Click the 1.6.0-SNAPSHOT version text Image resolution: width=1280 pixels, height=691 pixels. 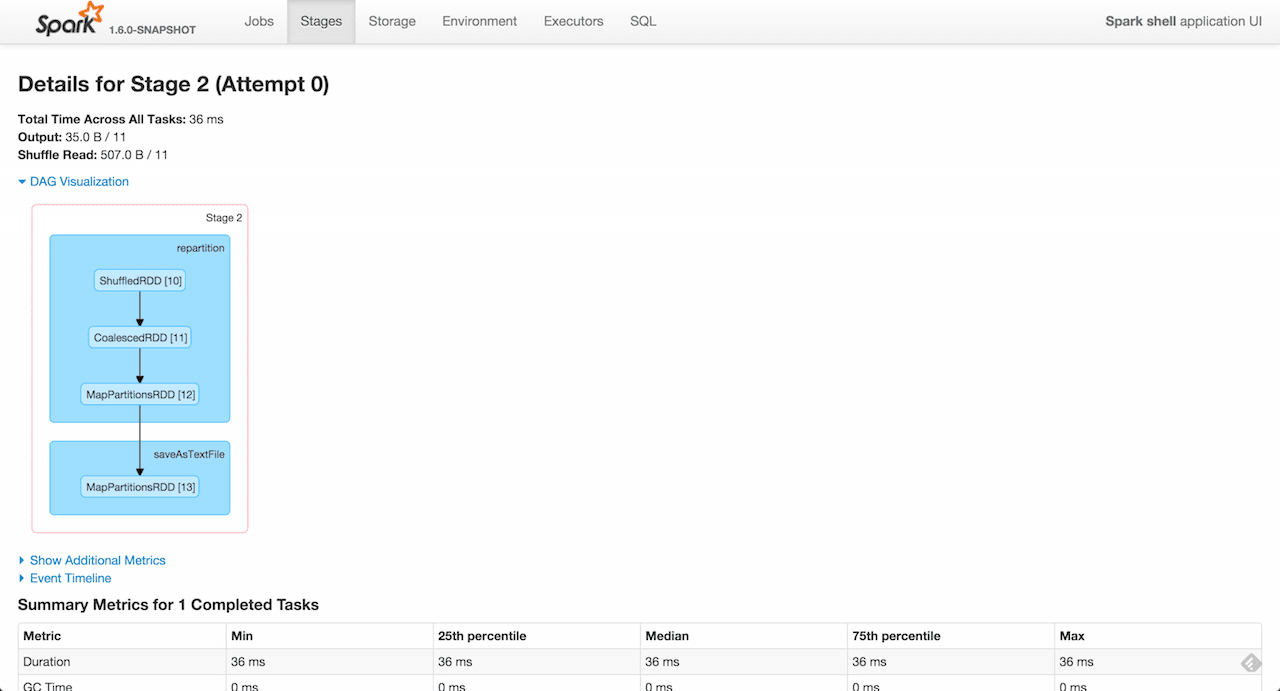tap(152, 30)
